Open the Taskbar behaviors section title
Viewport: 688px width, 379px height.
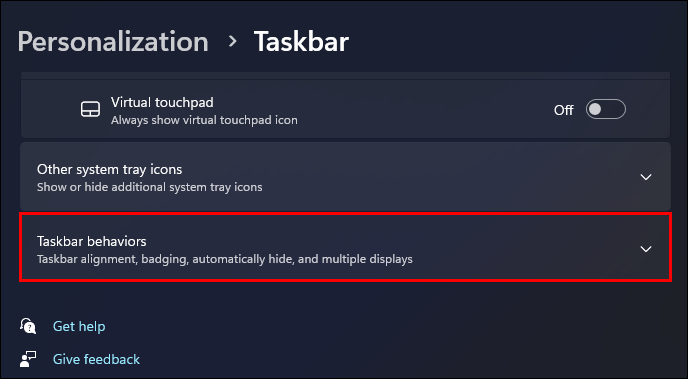click(x=92, y=241)
